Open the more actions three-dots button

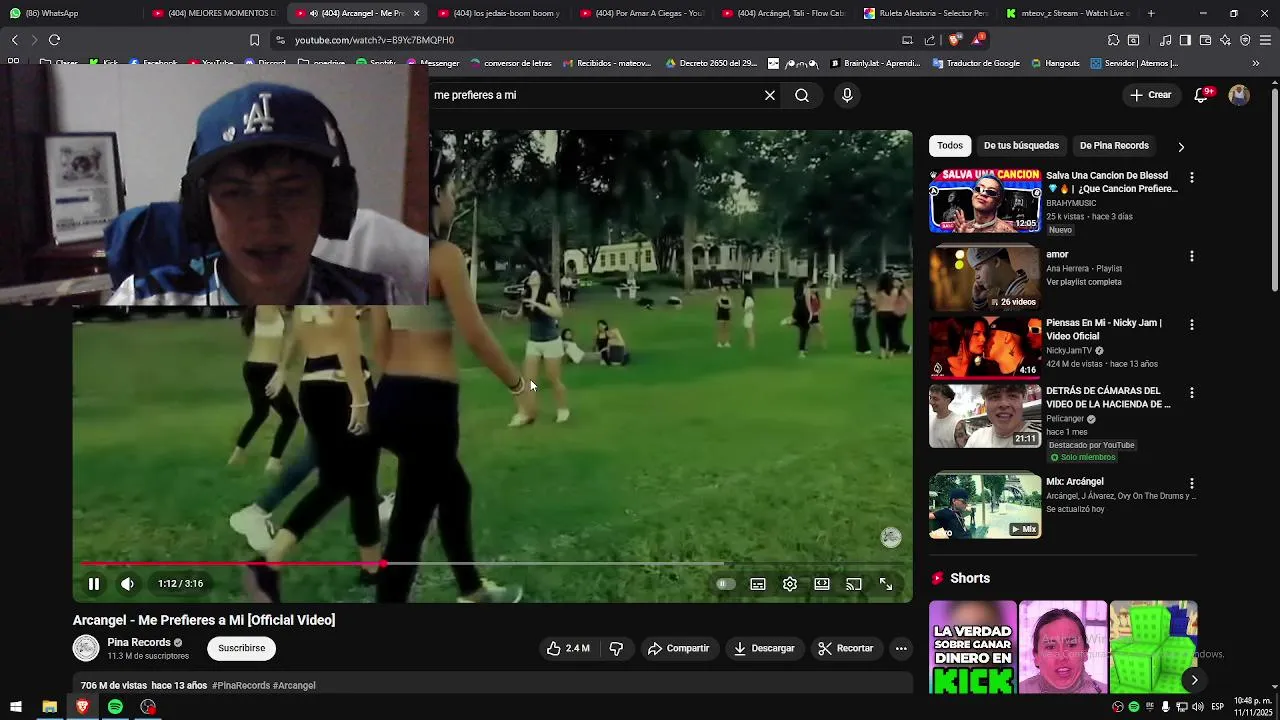pos(901,648)
